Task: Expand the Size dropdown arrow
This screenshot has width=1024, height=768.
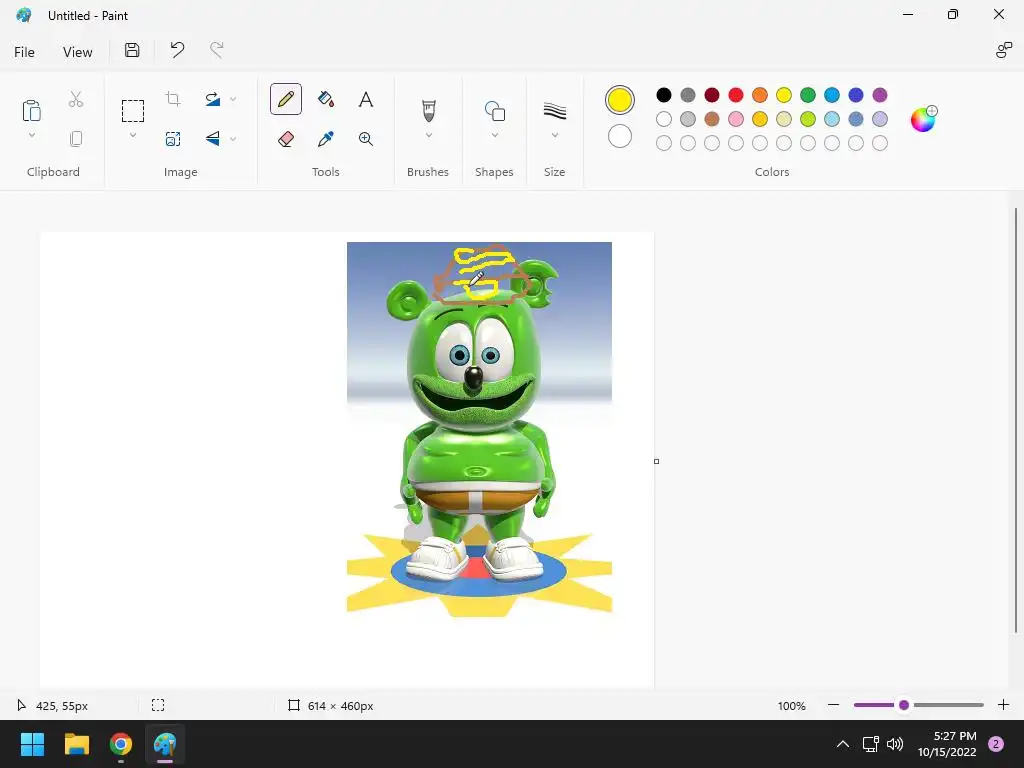Action: [554, 135]
